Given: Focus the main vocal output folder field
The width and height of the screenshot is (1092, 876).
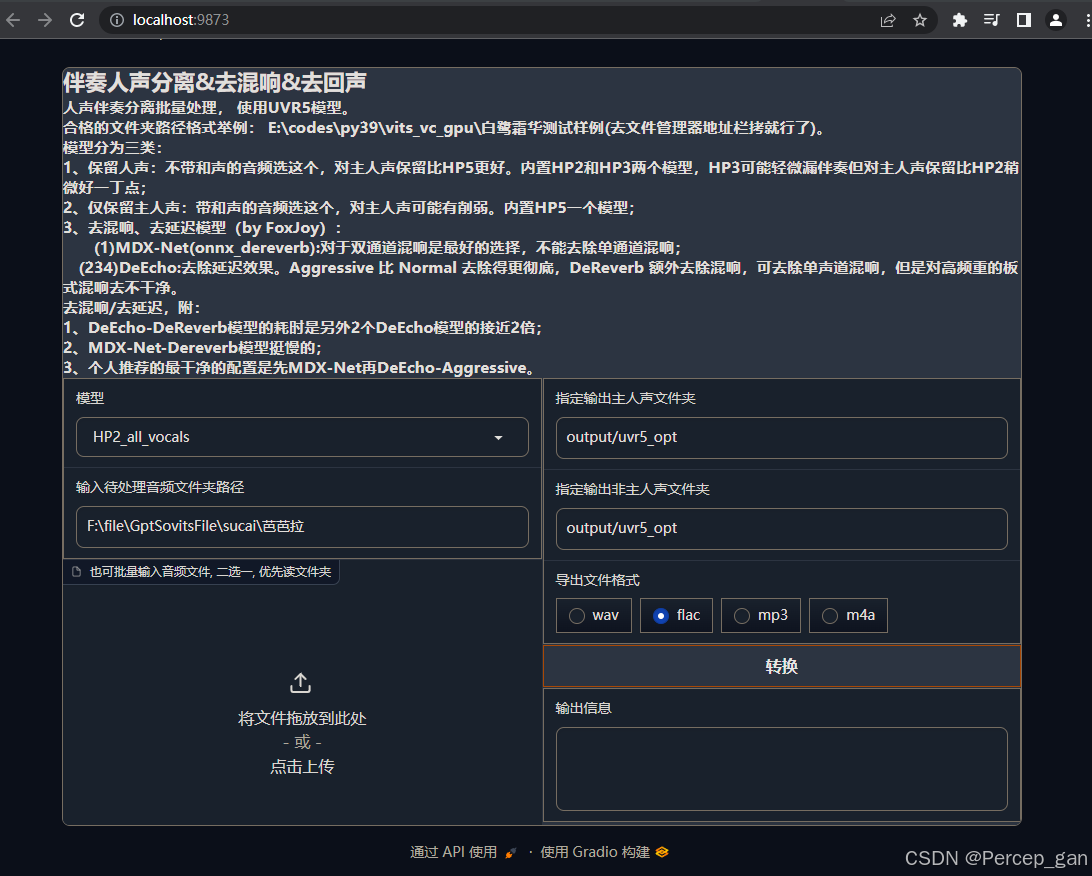Looking at the screenshot, I should [x=781, y=438].
